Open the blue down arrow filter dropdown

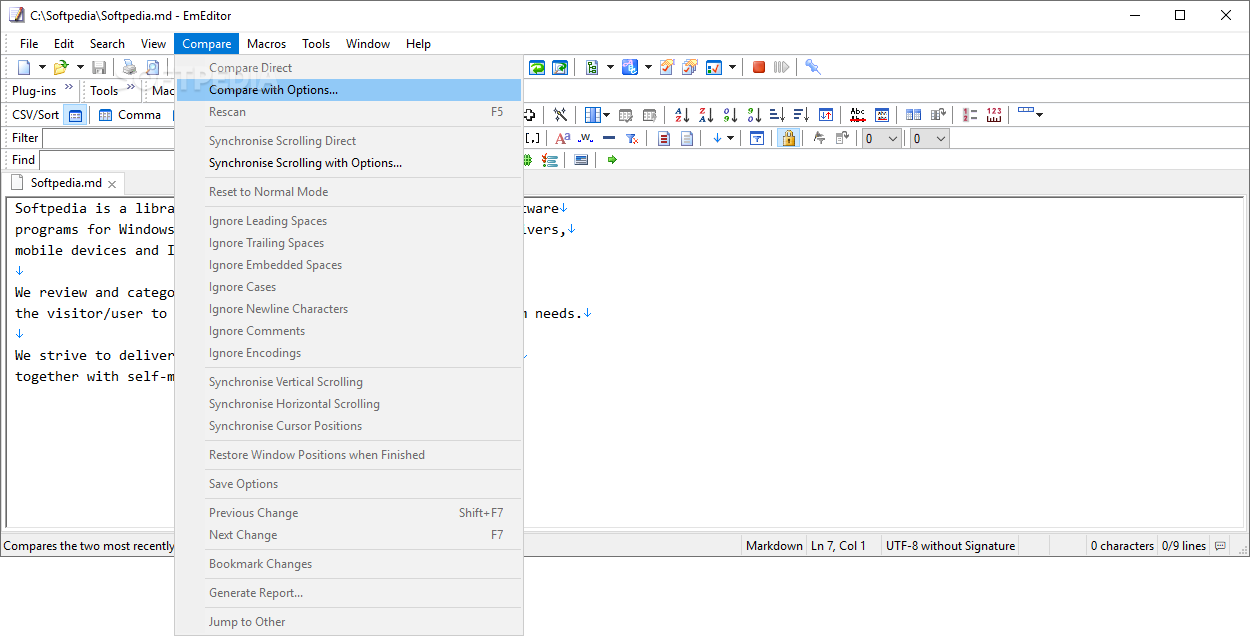tap(730, 138)
